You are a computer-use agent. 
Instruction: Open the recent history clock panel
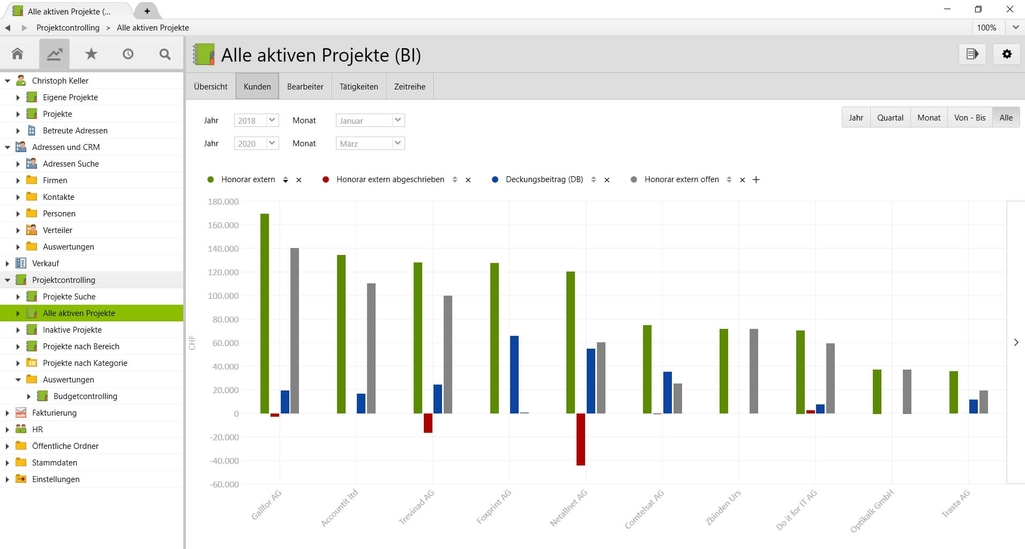(x=128, y=54)
